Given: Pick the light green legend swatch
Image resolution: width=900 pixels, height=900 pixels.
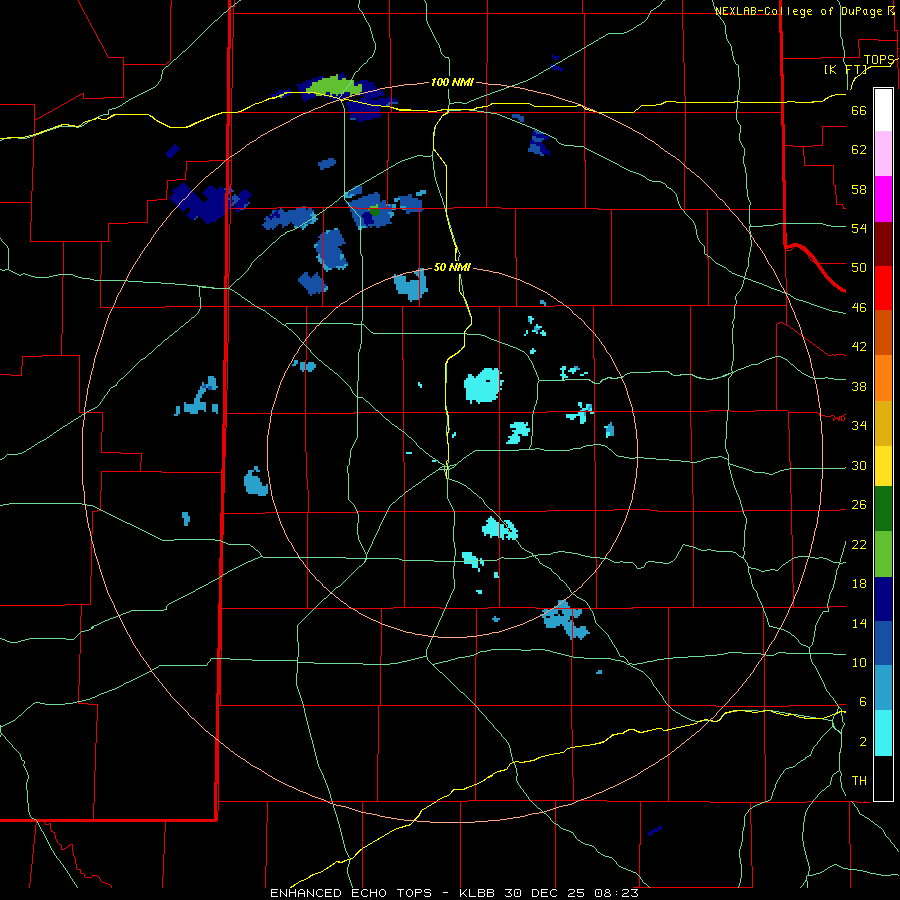Looking at the screenshot, I should click(x=883, y=554).
